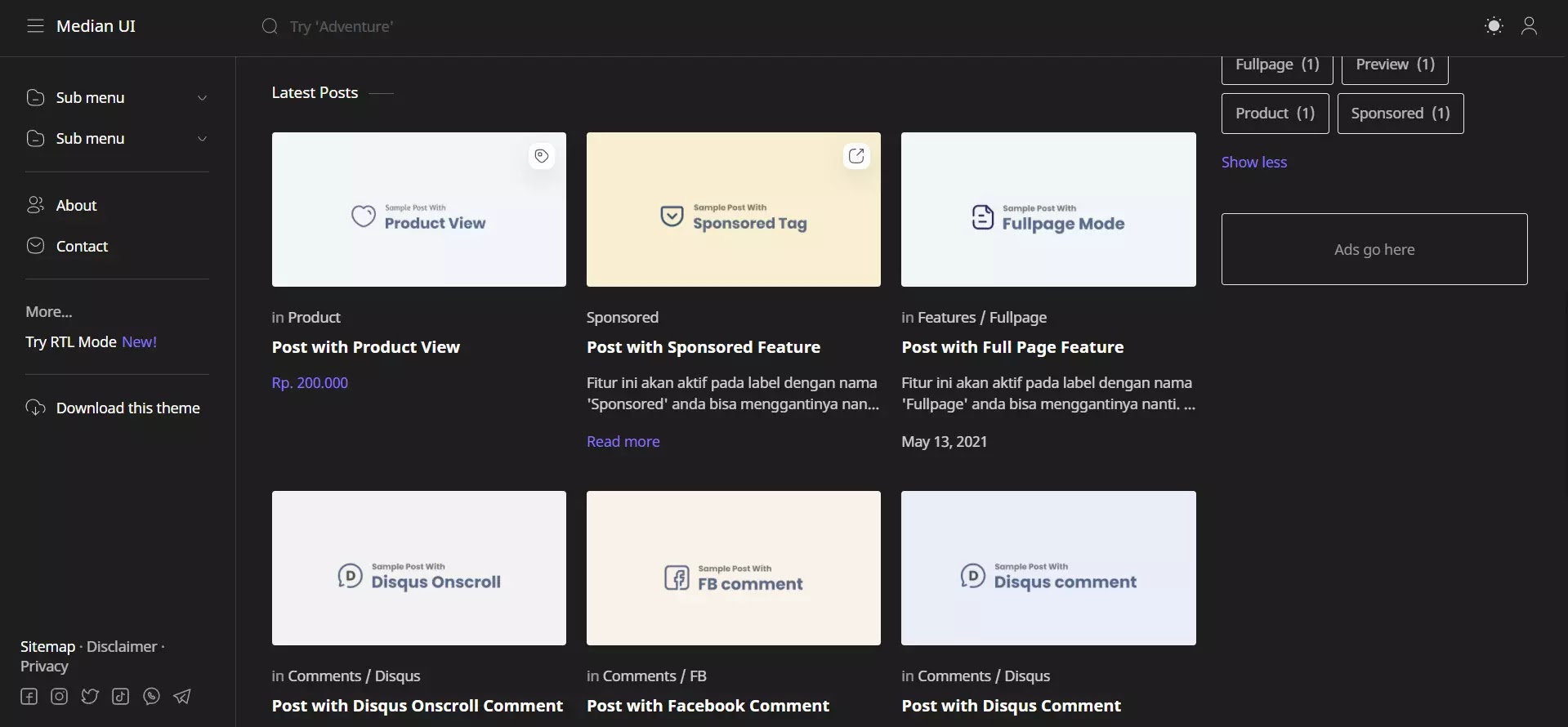Open the Privacy footer link
1568x727 pixels.
tap(44, 666)
